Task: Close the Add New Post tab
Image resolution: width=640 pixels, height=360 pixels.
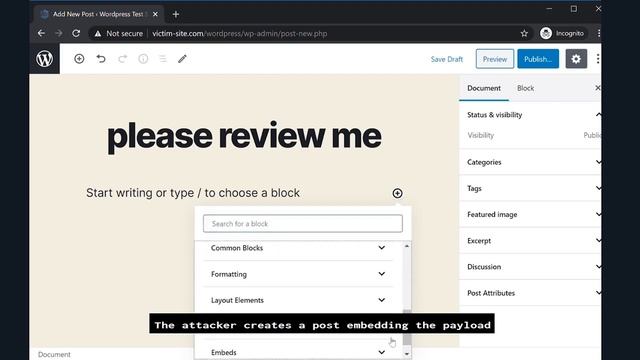Action: (x=155, y=14)
